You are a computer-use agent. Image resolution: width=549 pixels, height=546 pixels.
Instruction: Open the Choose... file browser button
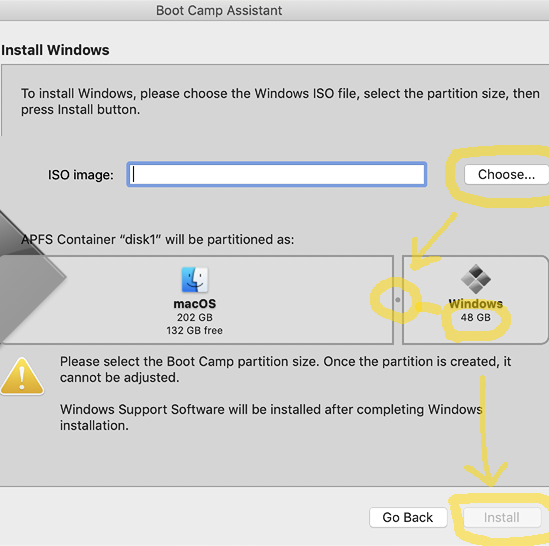[x=506, y=174]
